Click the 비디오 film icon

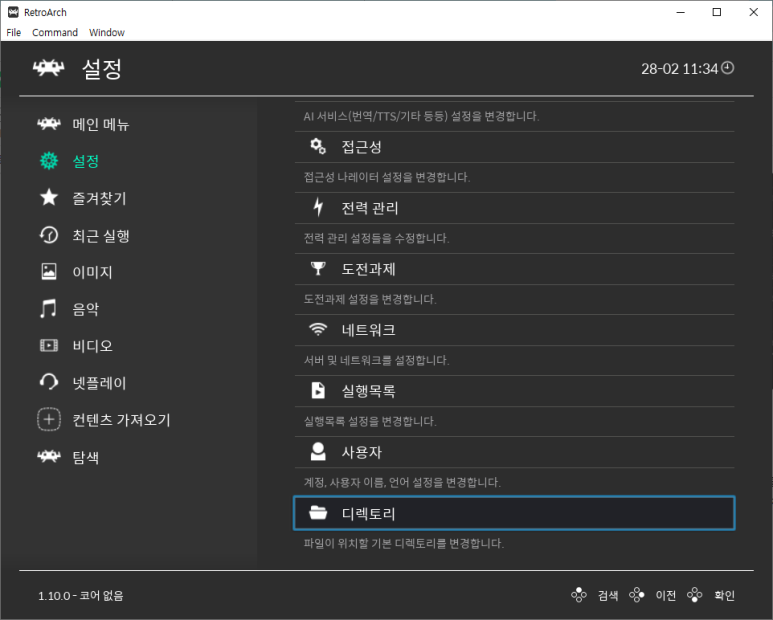click(x=49, y=345)
